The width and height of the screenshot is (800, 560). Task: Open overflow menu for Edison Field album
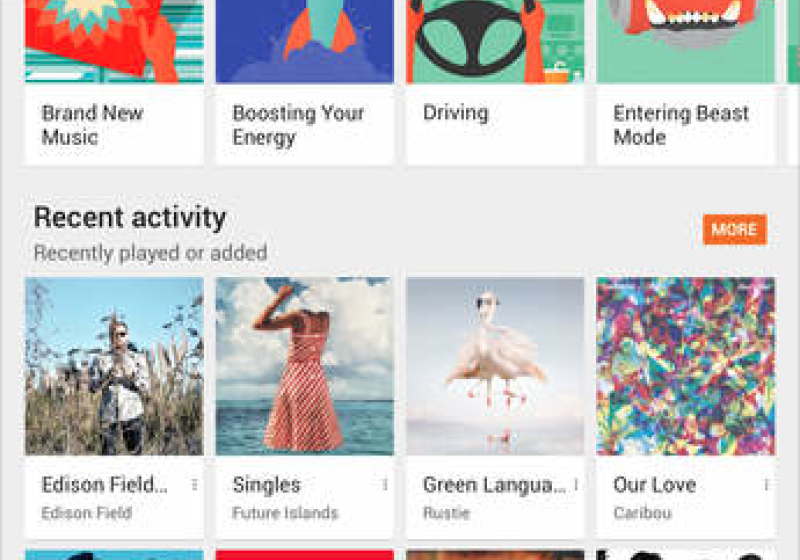(x=194, y=485)
